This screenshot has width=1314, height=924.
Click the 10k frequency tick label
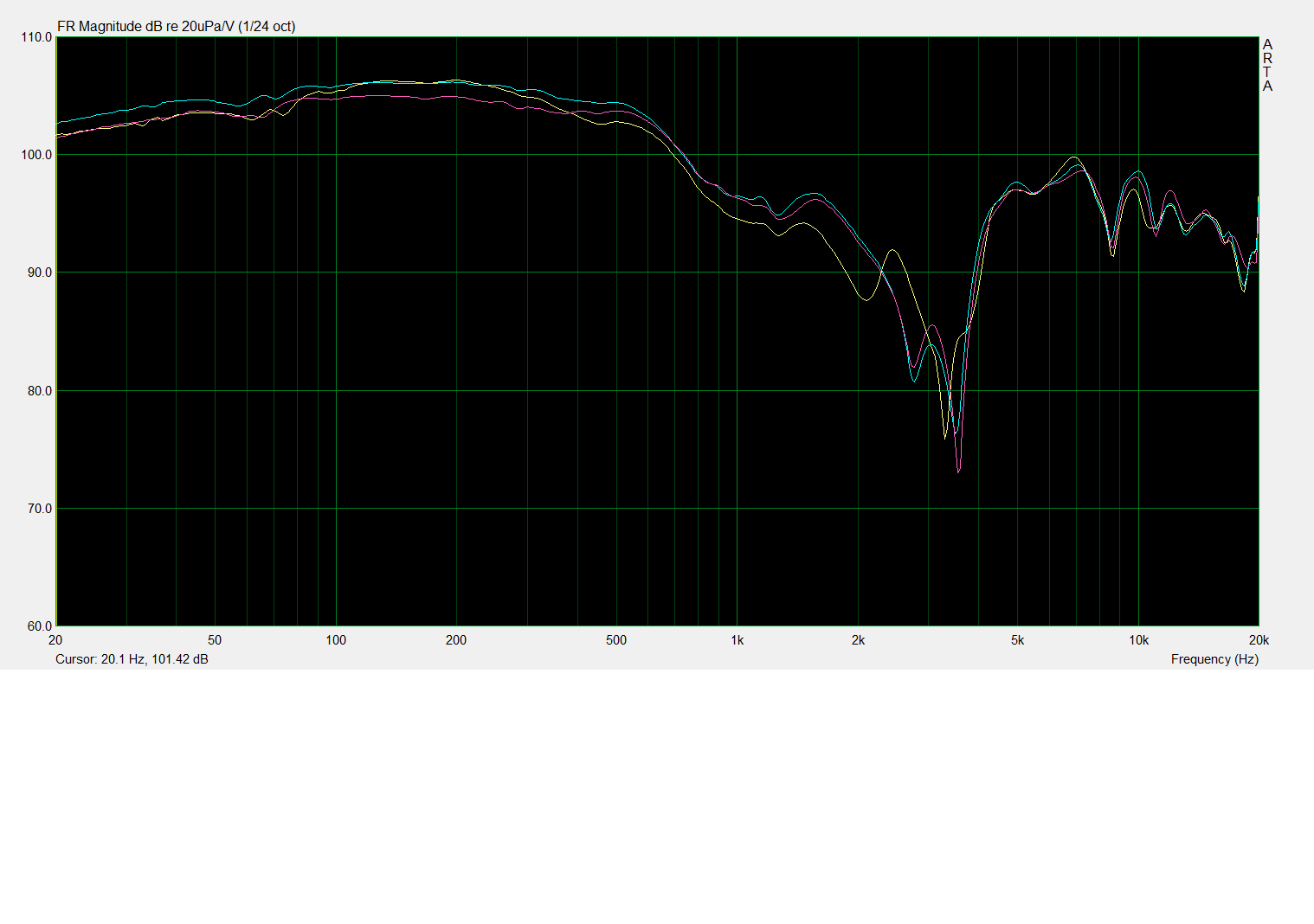pyautogui.click(x=1138, y=640)
